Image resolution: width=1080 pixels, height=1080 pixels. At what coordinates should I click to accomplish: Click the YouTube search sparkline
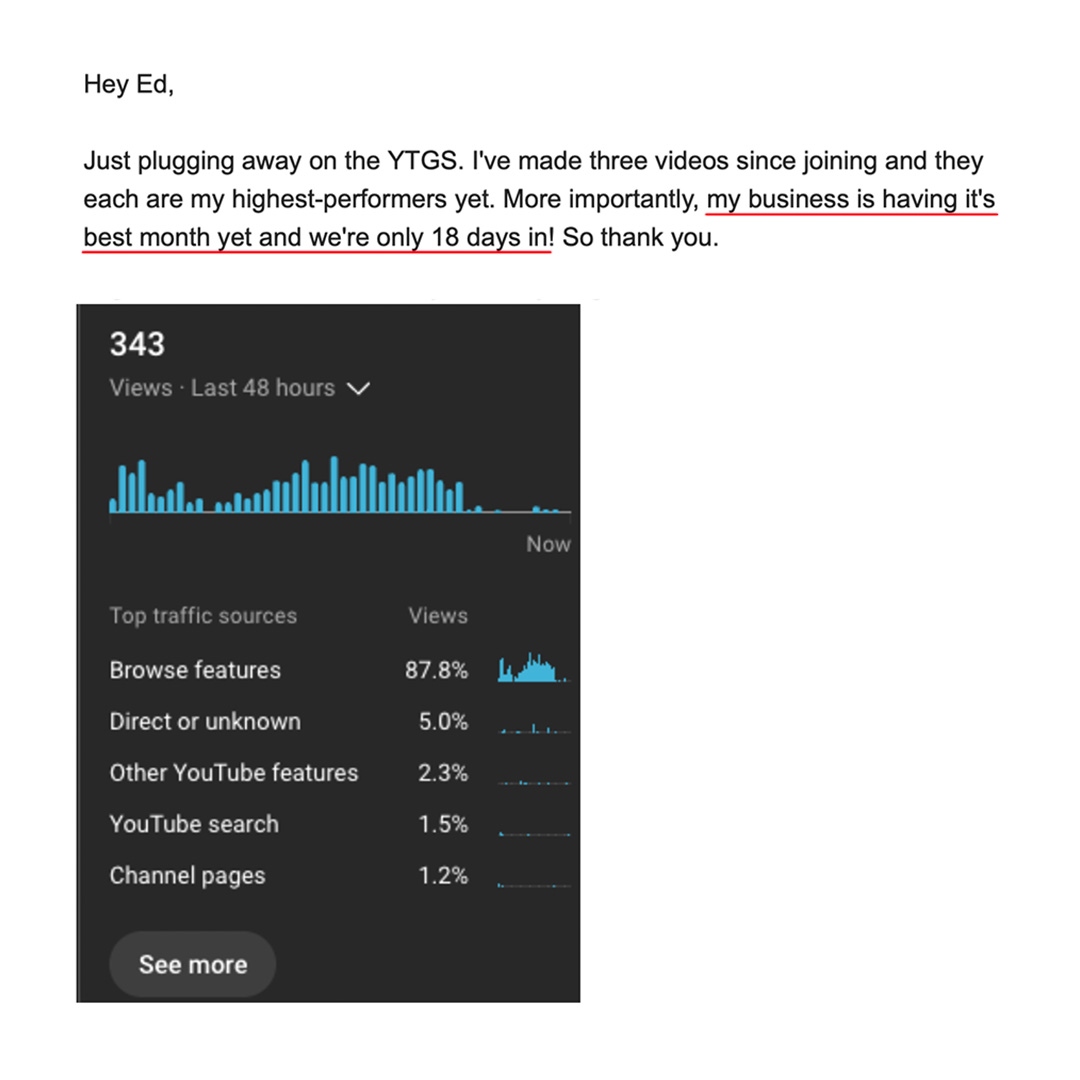(x=534, y=833)
